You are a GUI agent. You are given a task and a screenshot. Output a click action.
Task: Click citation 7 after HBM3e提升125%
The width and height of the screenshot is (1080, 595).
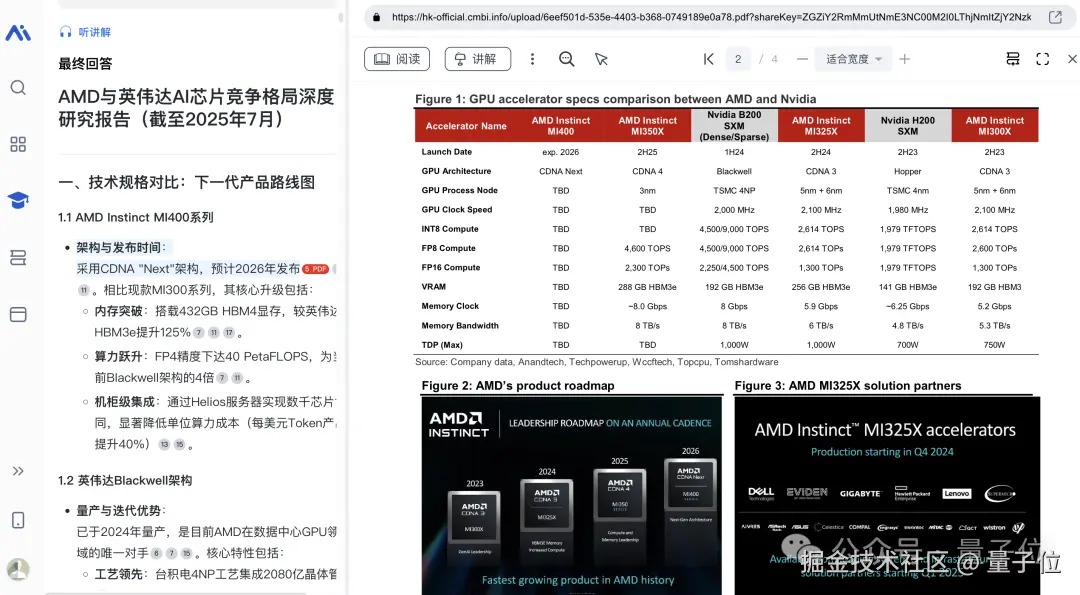coord(199,333)
